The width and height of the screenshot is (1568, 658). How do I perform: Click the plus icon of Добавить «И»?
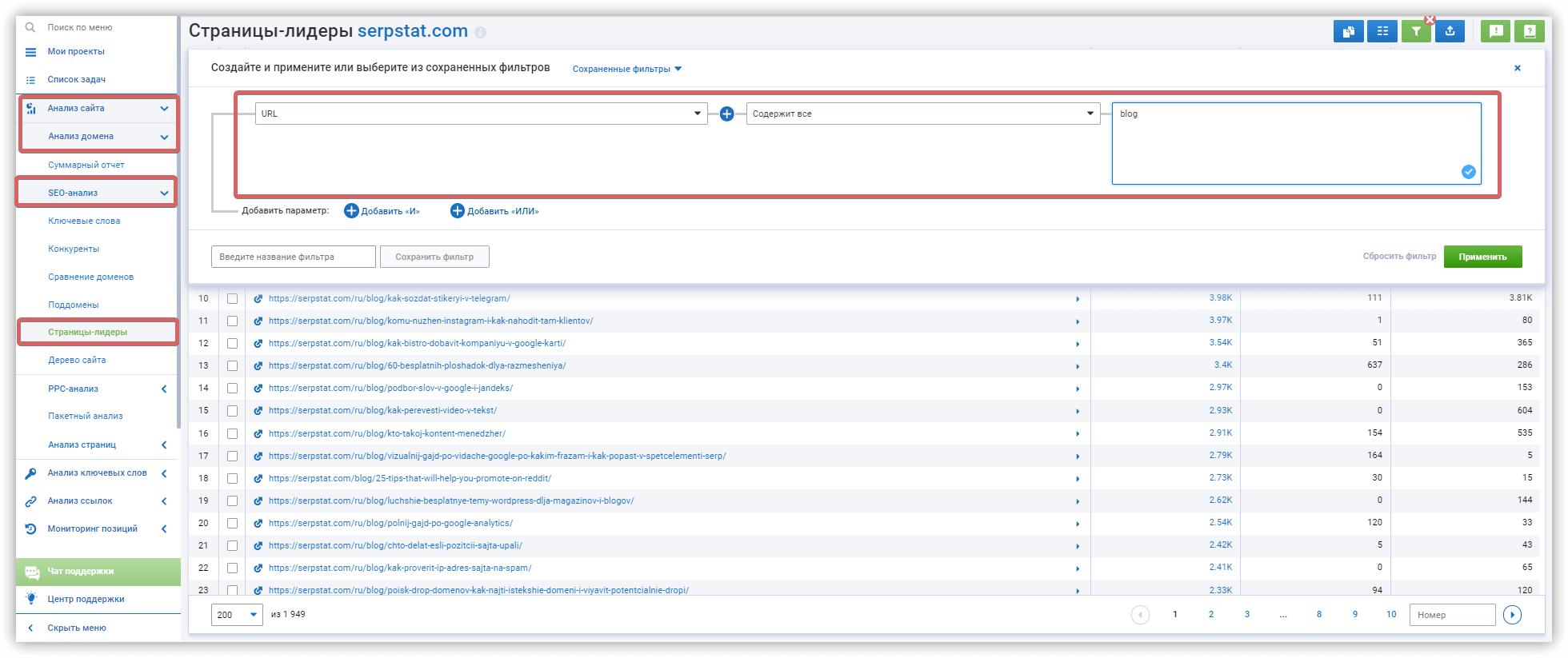tap(351, 211)
